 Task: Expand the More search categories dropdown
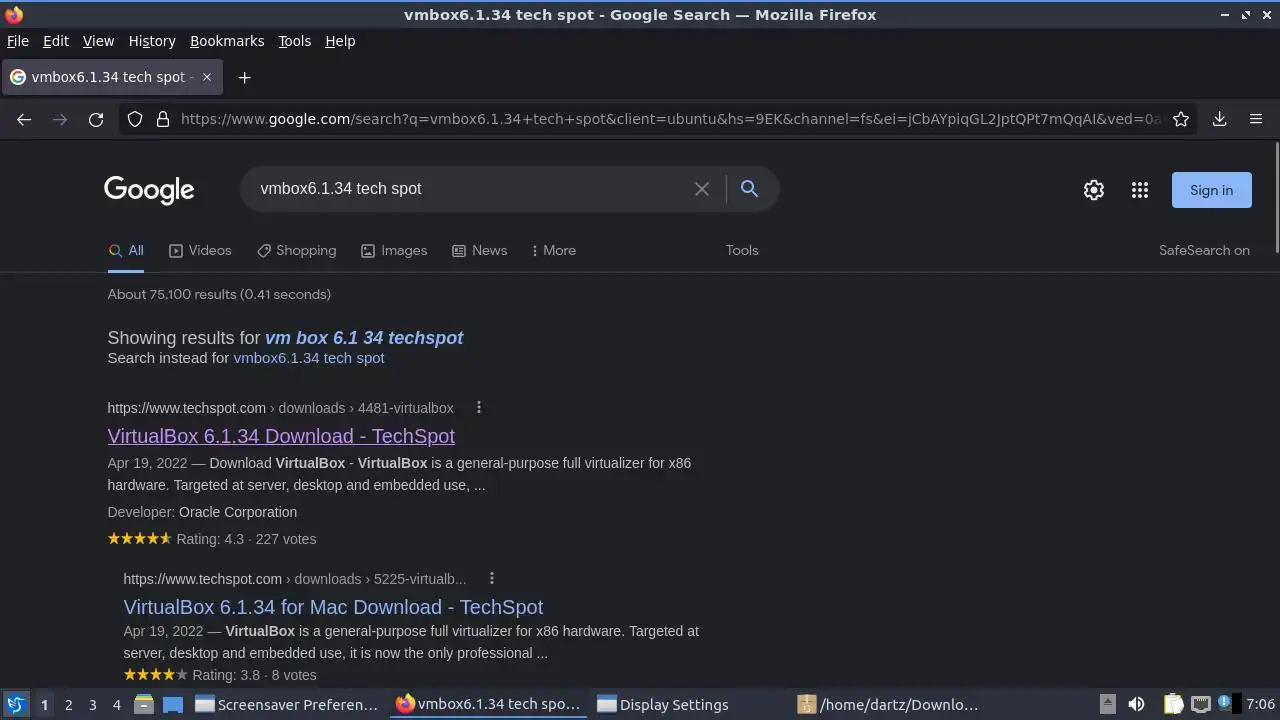(553, 250)
